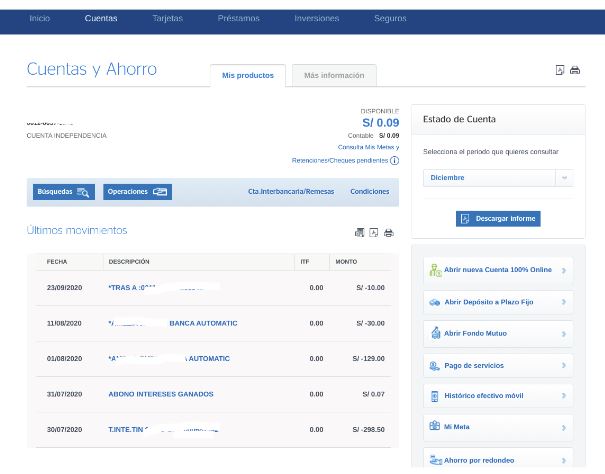
Task: Select the amount S/ -129.00
Action: [368, 359]
